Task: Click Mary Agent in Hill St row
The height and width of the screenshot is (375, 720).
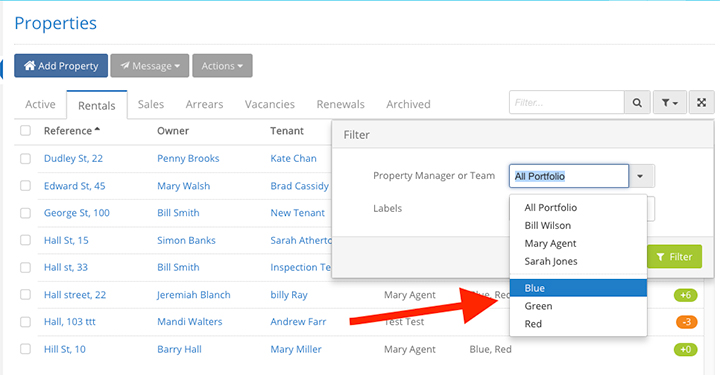Action: [410, 349]
